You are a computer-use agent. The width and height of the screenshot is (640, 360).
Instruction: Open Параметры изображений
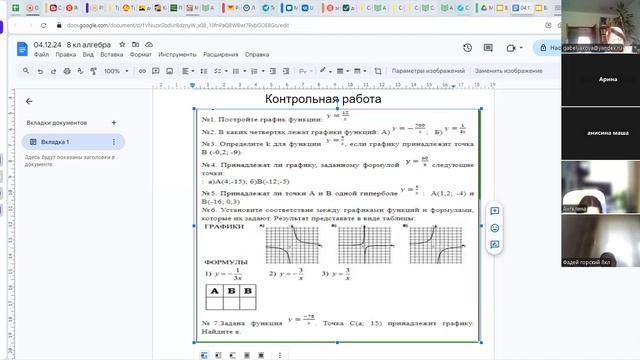(x=428, y=71)
